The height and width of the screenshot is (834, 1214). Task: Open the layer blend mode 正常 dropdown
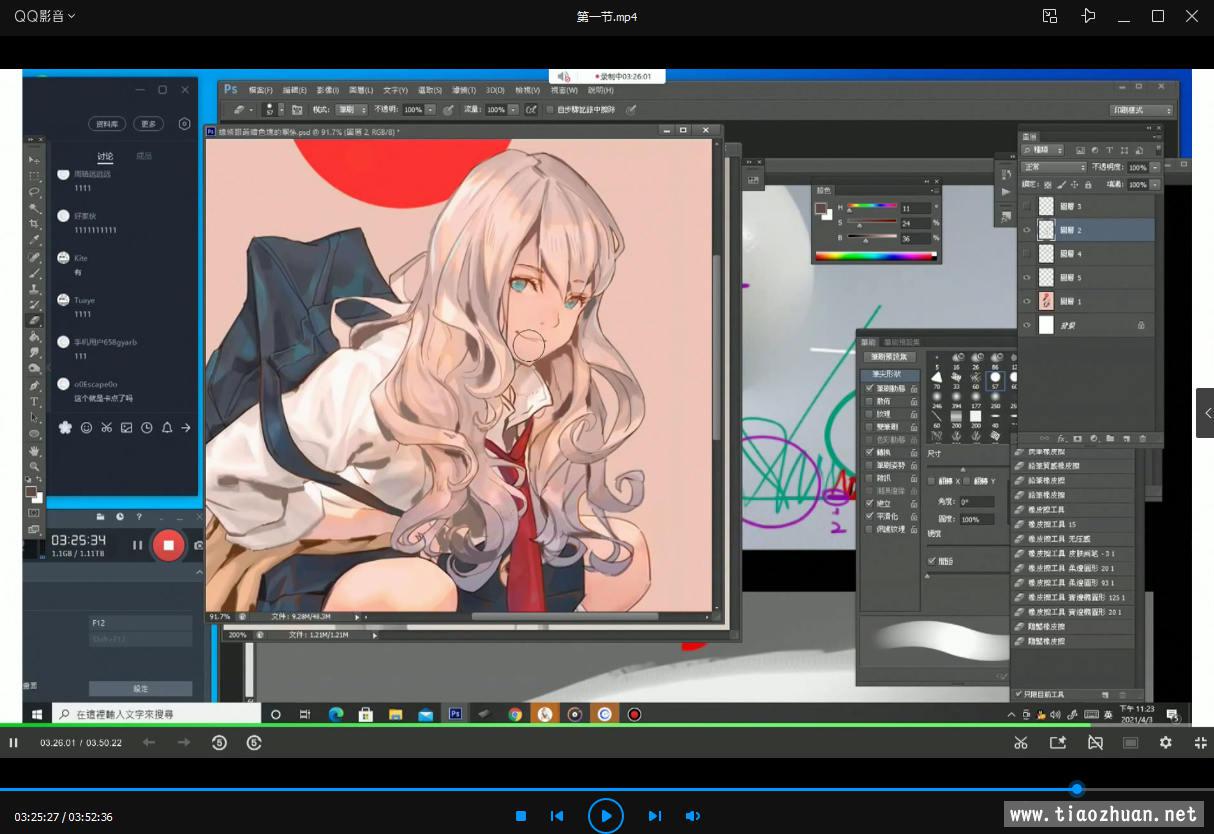click(1053, 167)
